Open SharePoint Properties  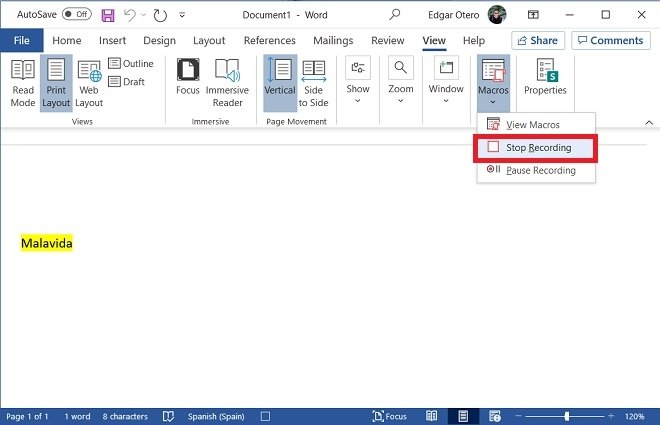pos(545,77)
